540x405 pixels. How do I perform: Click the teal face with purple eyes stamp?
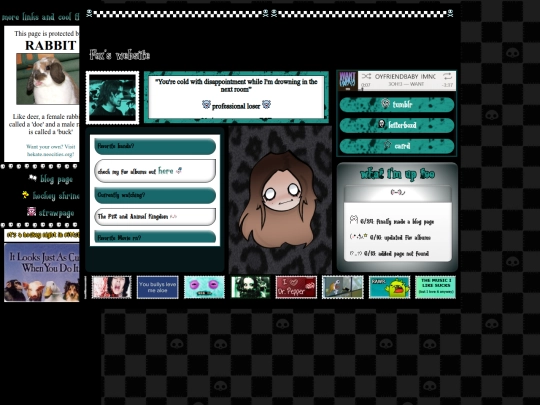pos(204,287)
